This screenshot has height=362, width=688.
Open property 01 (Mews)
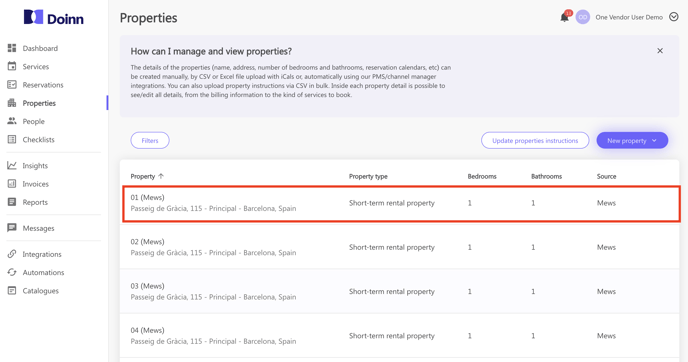tap(401, 204)
